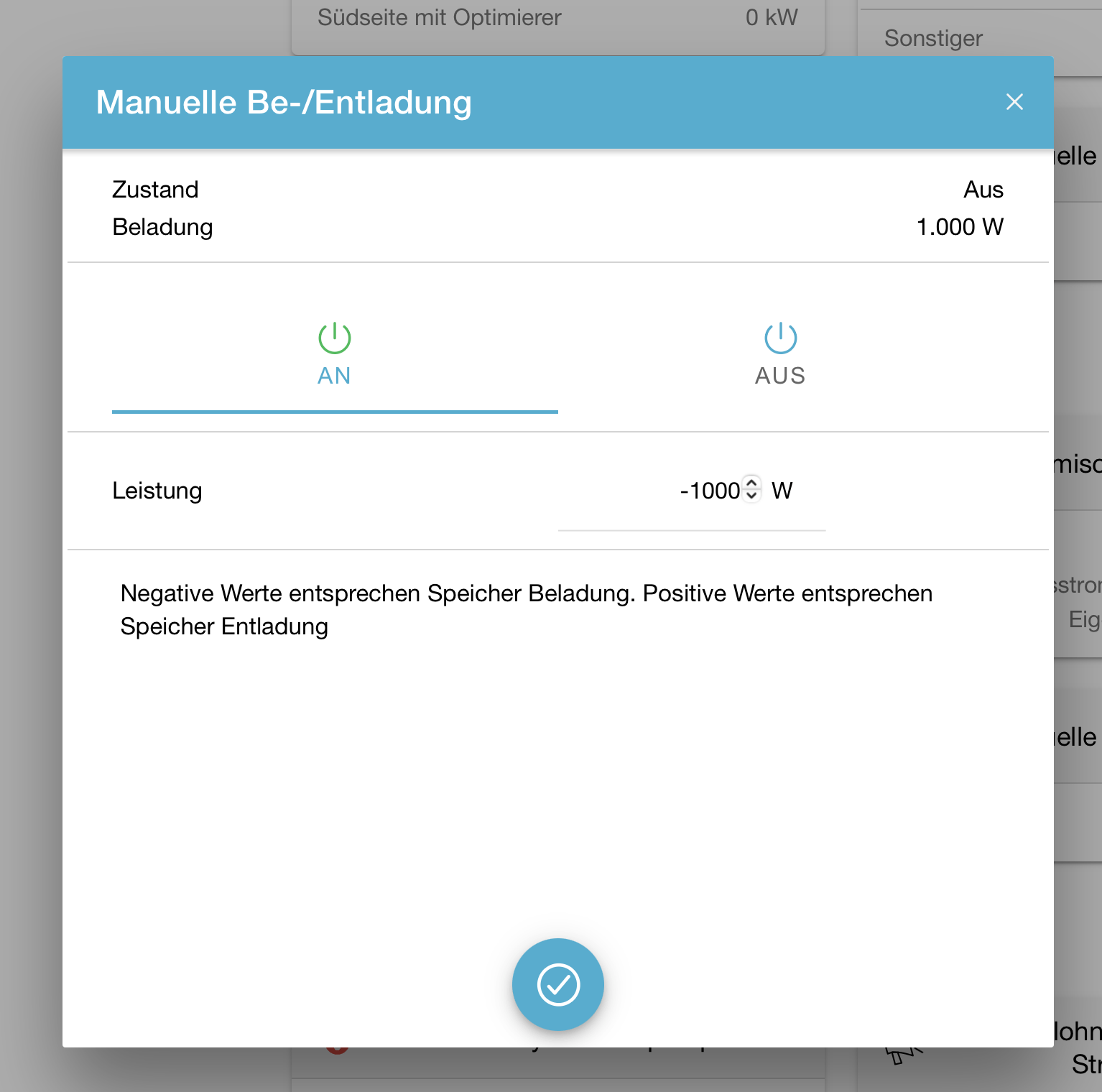Screen dimensions: 1102x1092
Task: Click the Aus status value
Action: [983, 190]
